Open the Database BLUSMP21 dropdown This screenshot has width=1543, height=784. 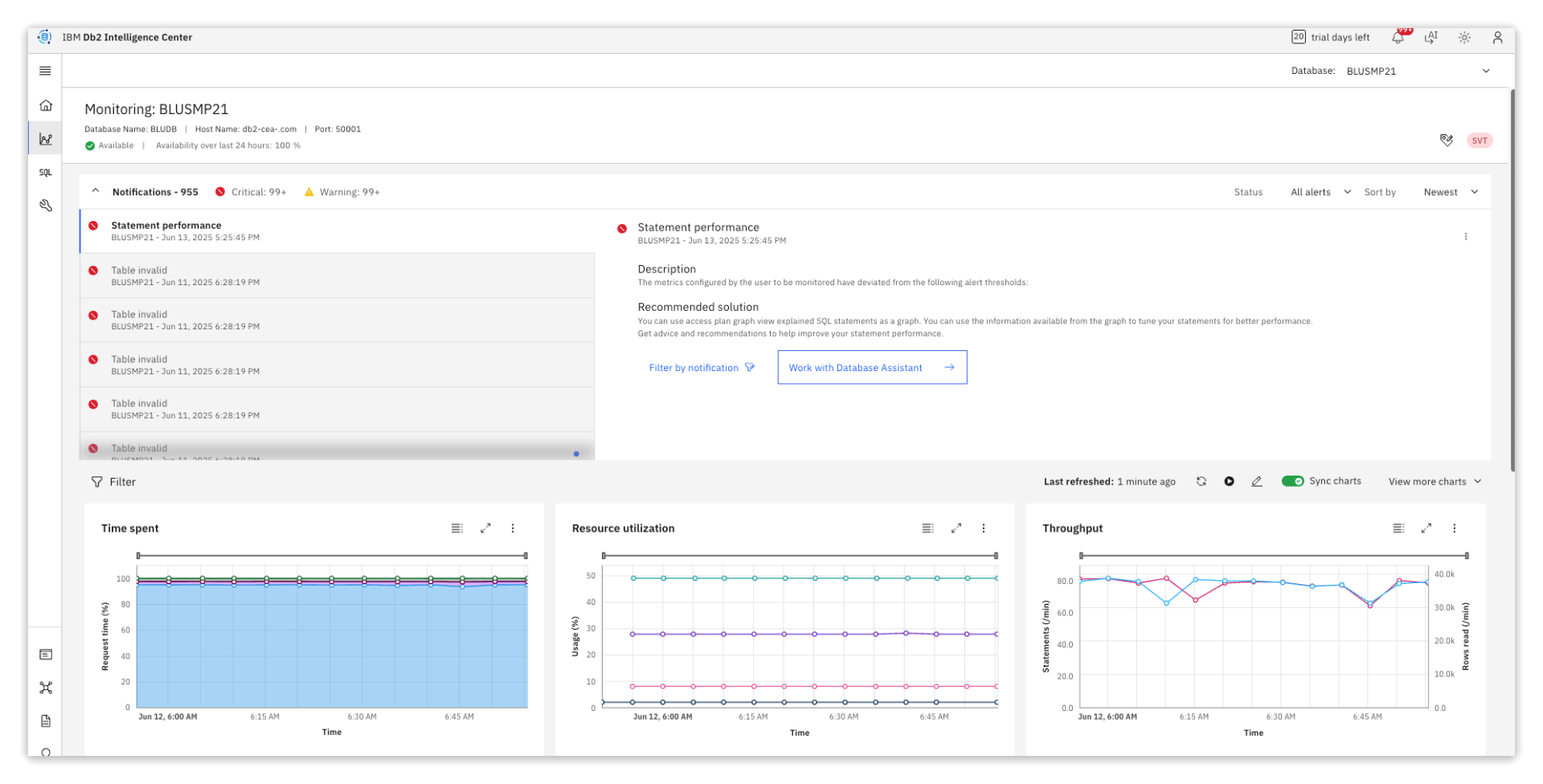1417,71
